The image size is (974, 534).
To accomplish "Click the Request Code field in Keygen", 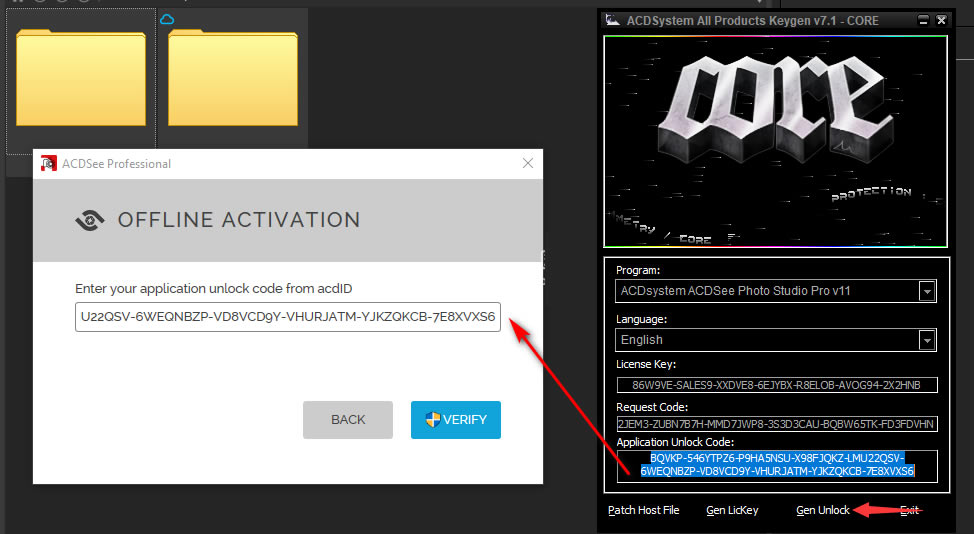I will coord(777,424).
